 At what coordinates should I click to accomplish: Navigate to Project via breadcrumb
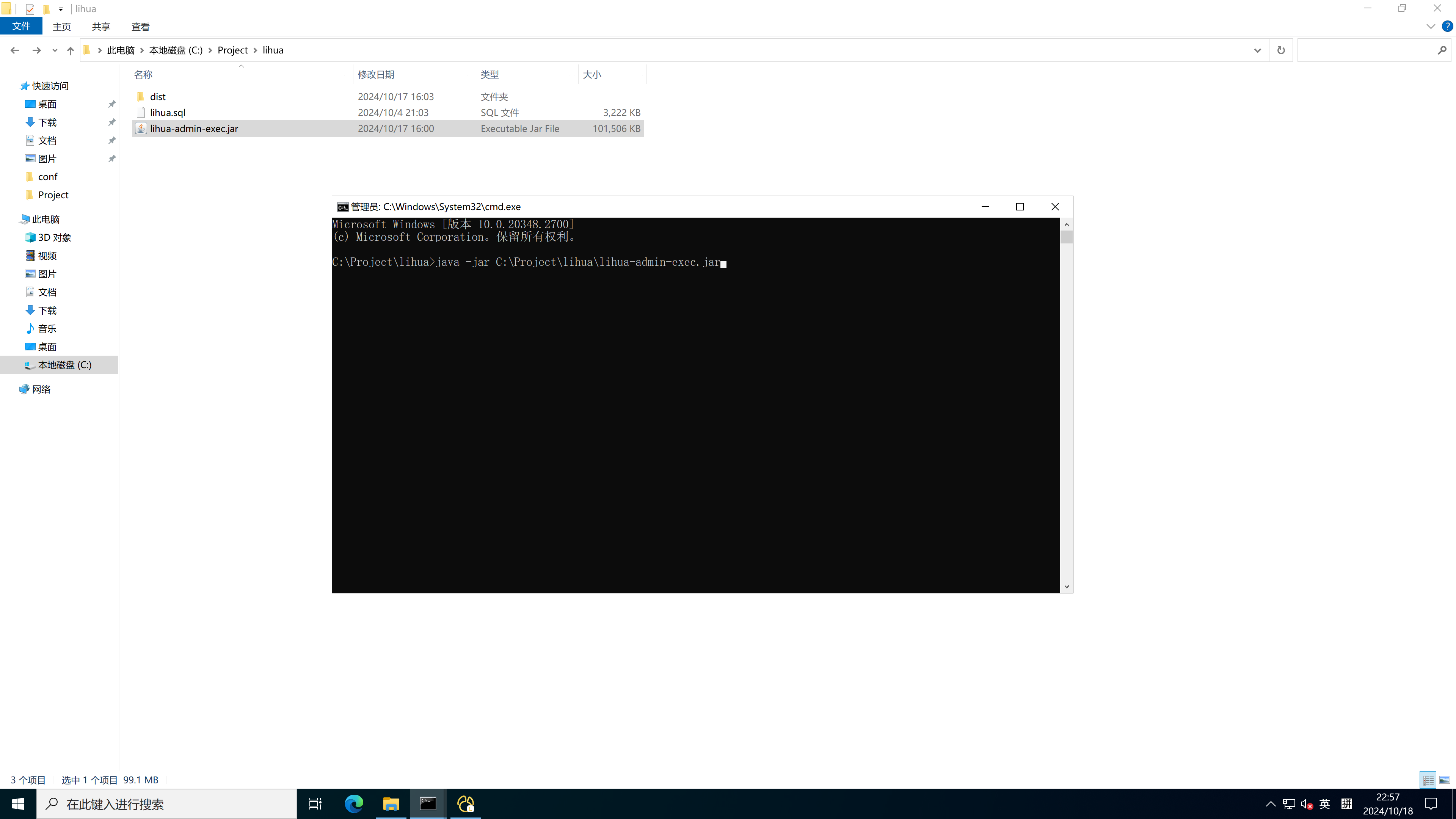233,50
